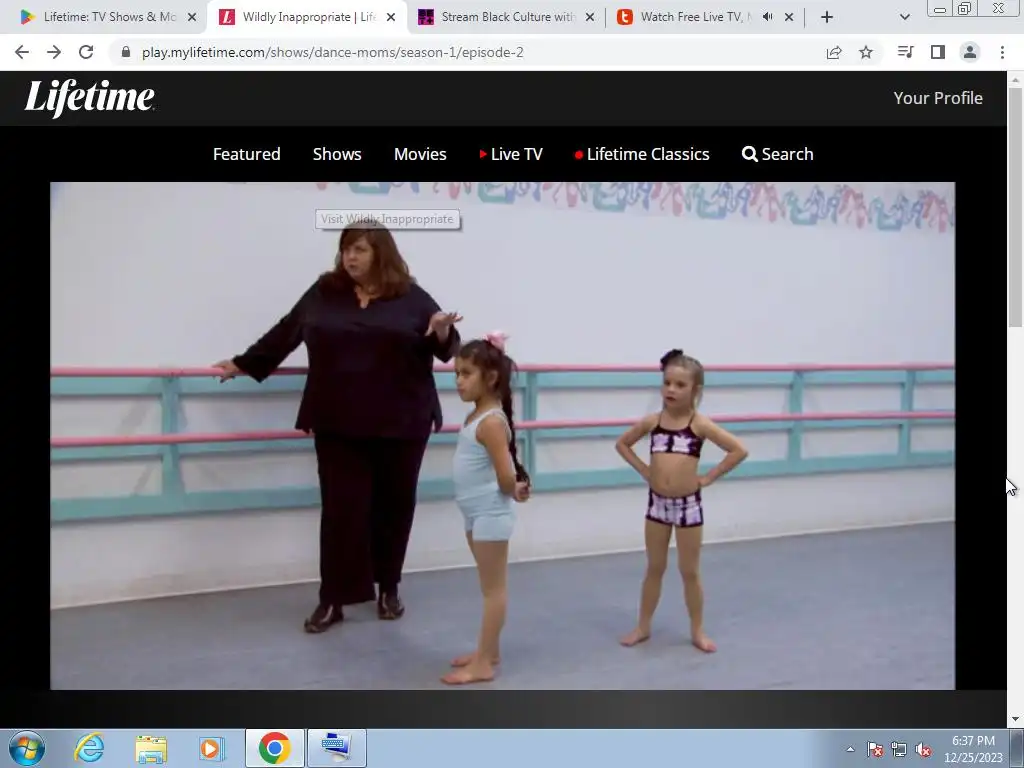Image resolution: width=1024 pixels, height=768 pixels.
Task: Click the scrollbar down arrow
Action: tap(1015, 720)
